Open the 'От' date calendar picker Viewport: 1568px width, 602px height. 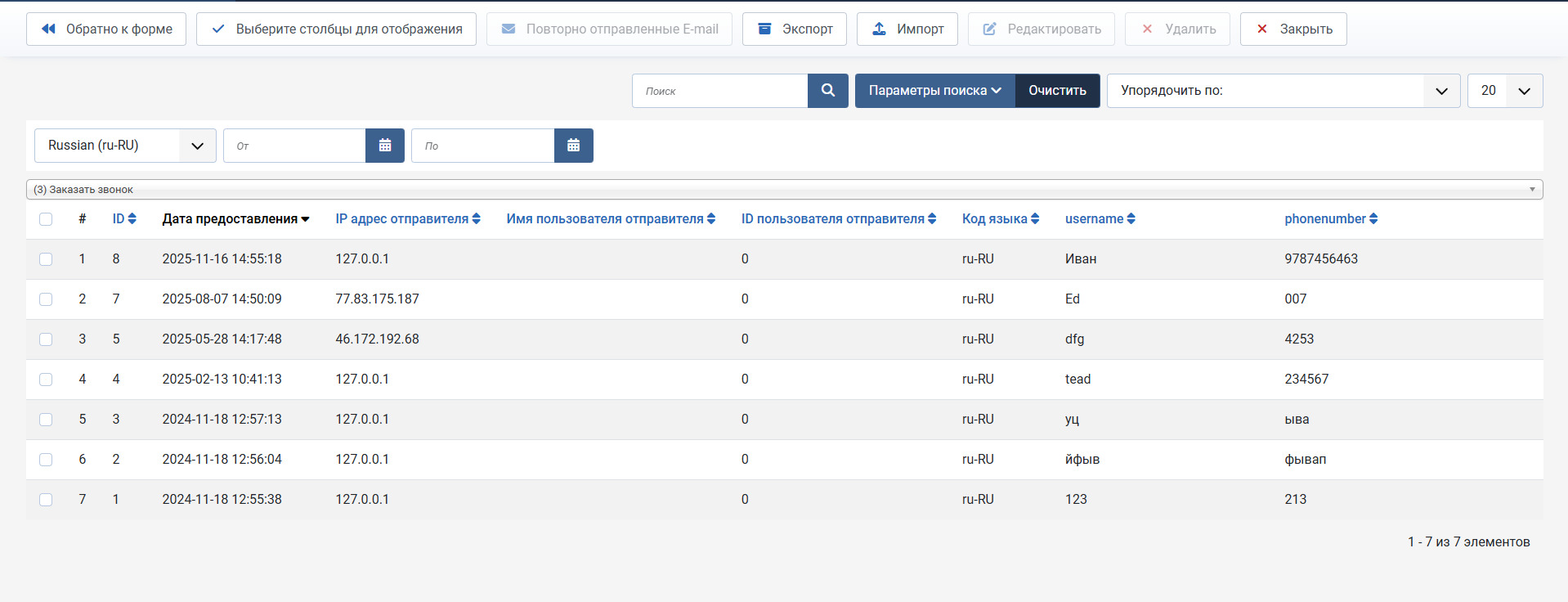click(x=385, y=146)
